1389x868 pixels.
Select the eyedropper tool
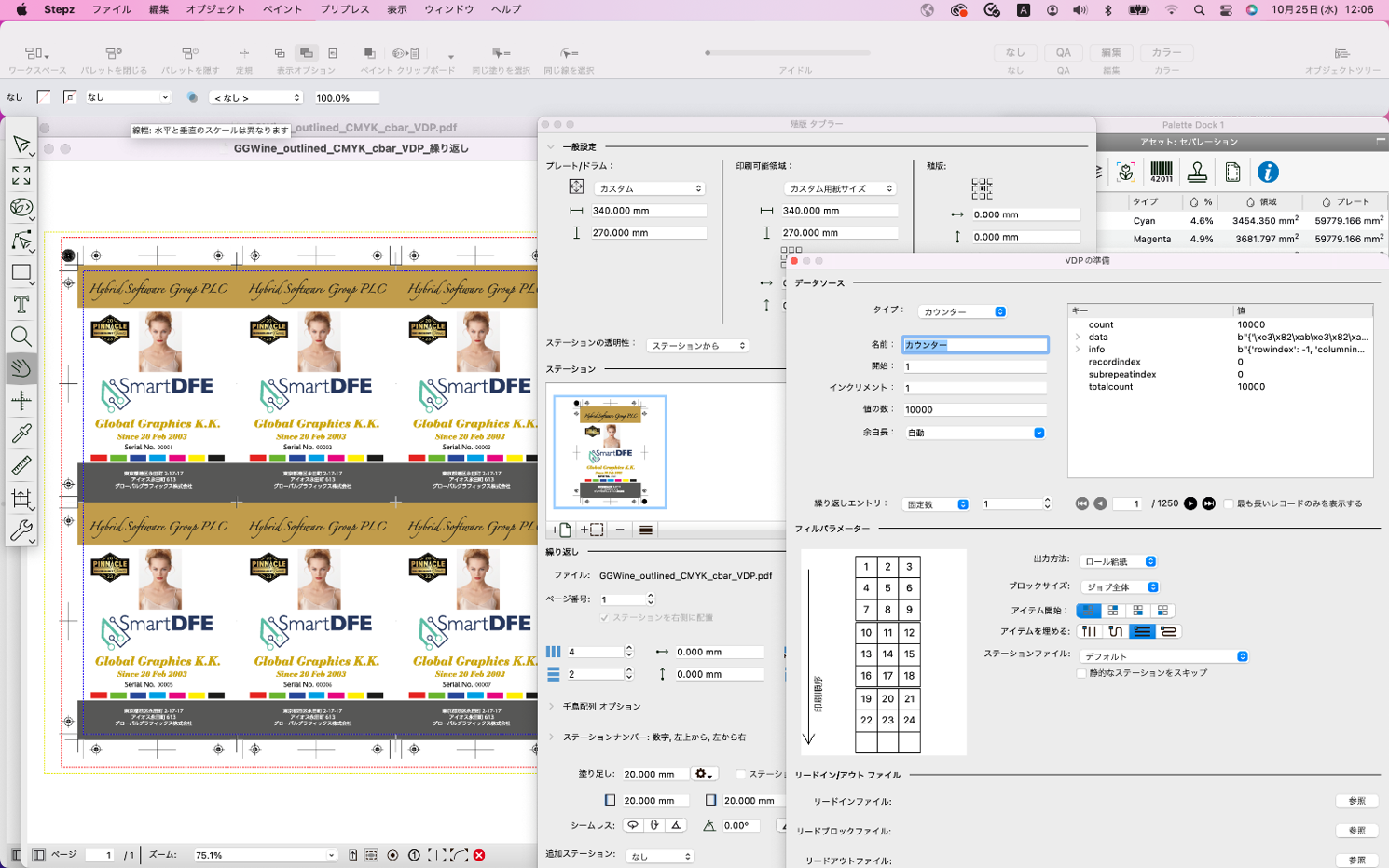21,433
